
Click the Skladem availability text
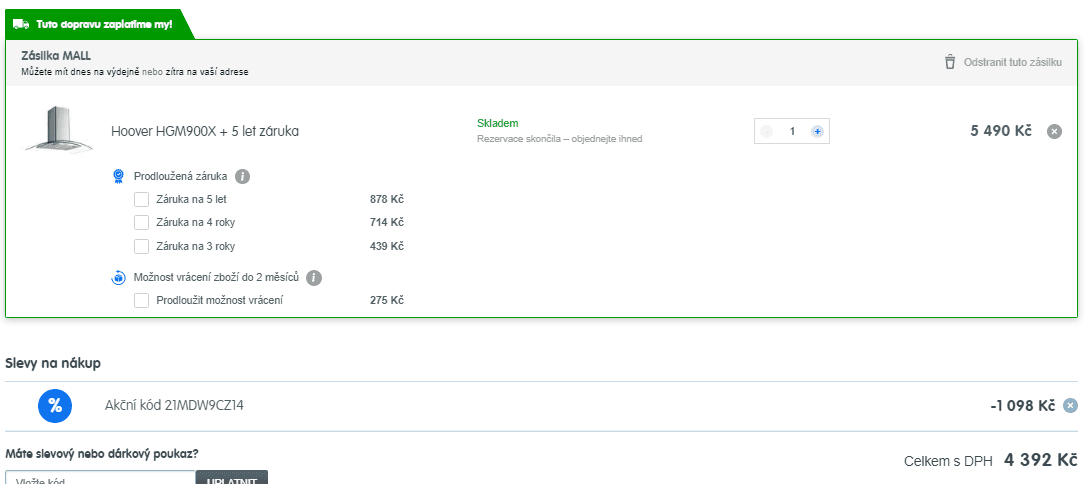(498, 124)
